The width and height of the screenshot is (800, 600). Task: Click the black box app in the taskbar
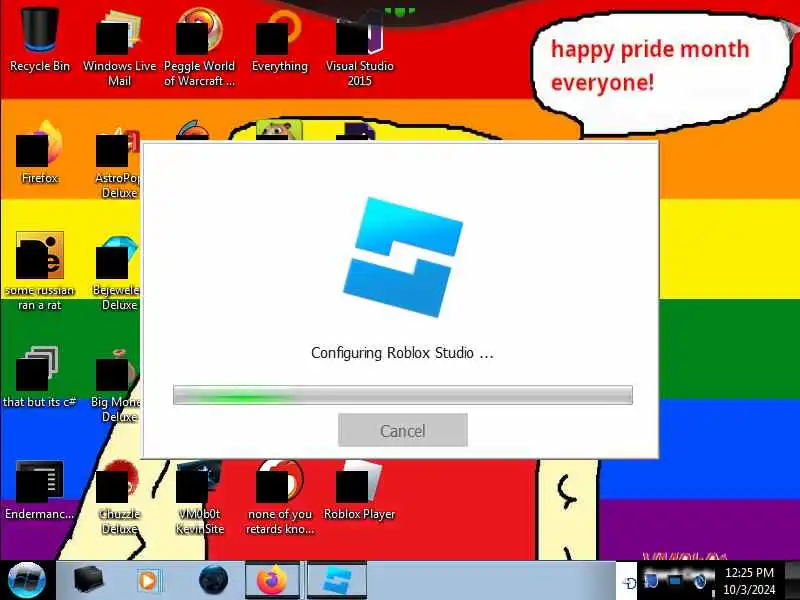(x=88, y=580)
